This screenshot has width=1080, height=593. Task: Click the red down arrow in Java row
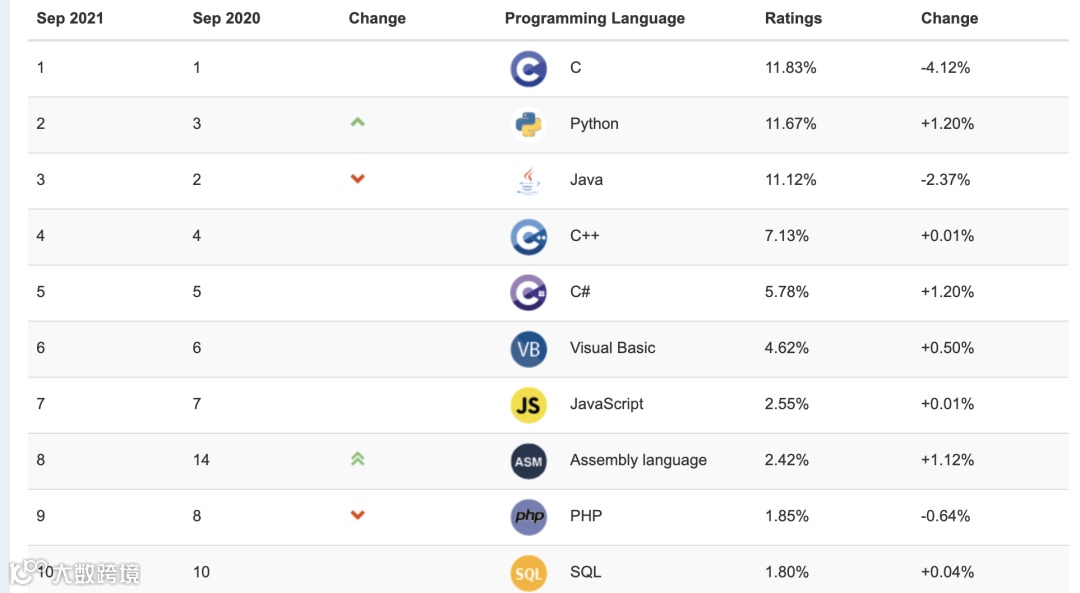point(358,179)
